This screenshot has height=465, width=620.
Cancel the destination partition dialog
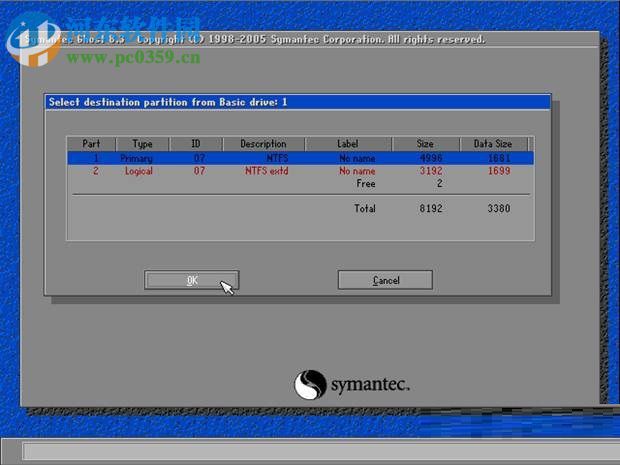[385, 280]
